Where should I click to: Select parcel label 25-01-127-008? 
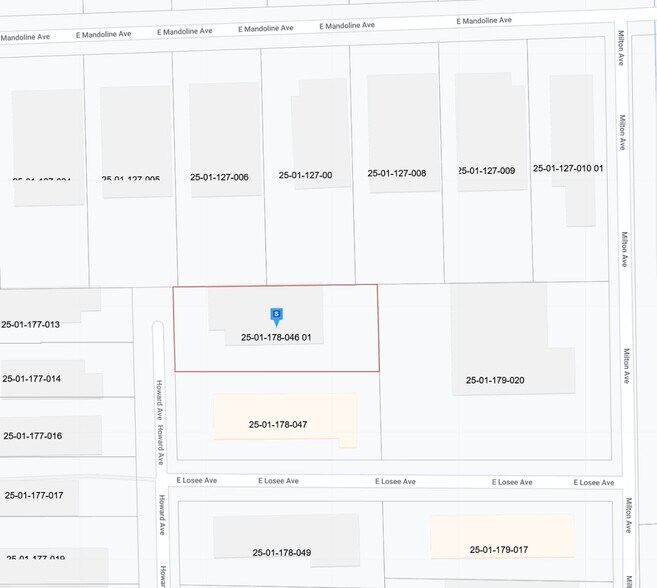click(x=397, y=173)
